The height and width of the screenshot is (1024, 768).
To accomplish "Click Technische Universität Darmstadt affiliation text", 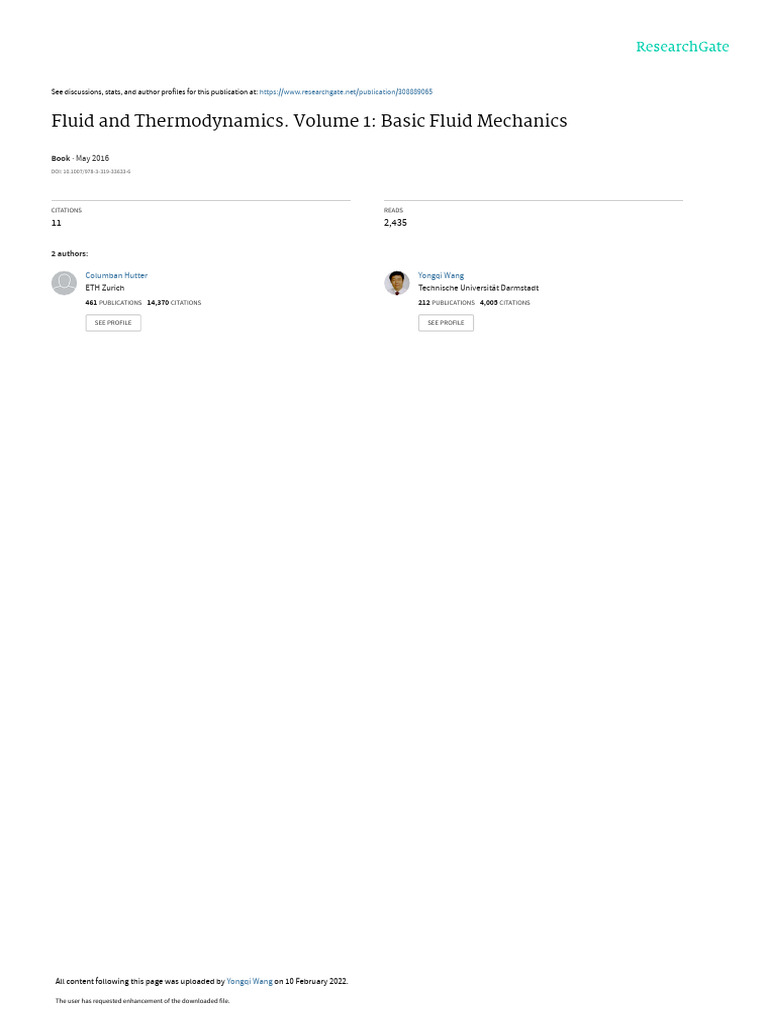I will 478,288.
